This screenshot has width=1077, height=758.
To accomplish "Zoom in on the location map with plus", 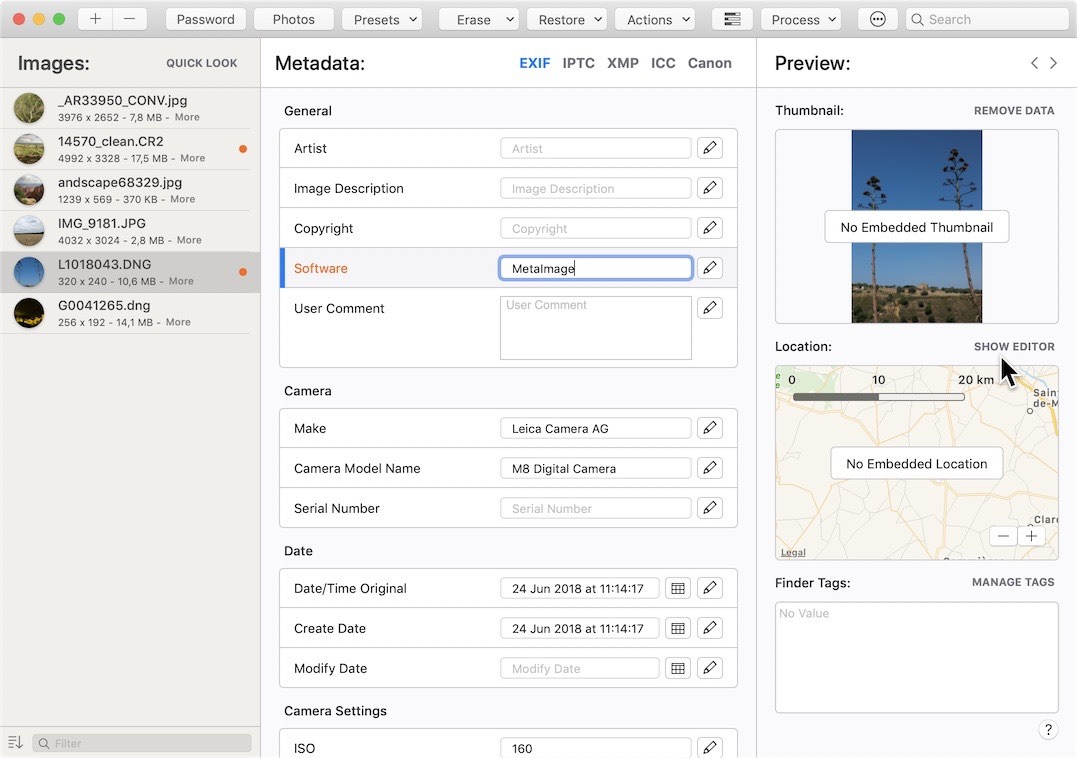I will point(1032,535).
